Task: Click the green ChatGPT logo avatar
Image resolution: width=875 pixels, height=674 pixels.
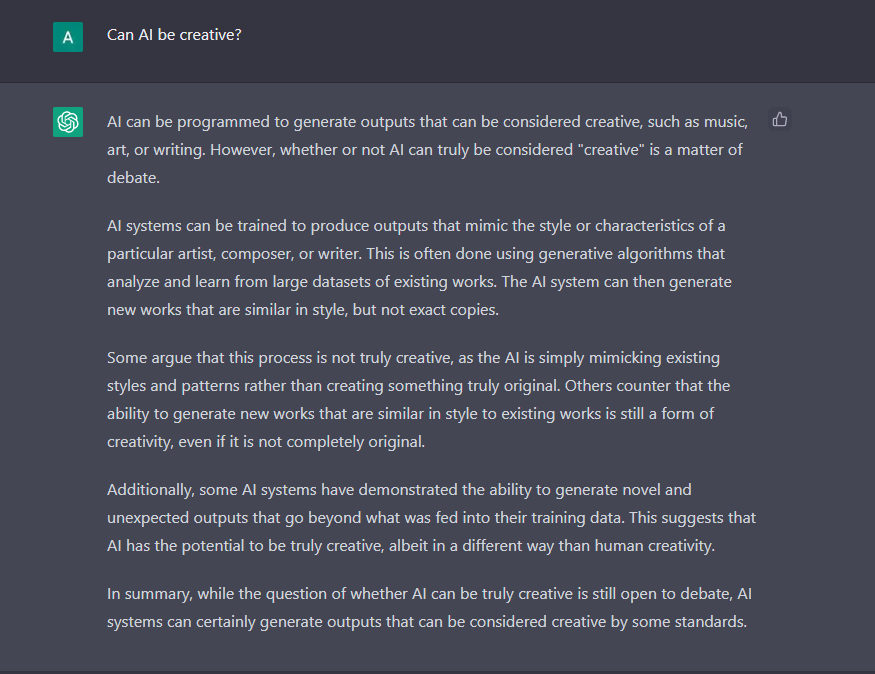Action: [x=68, y=122]
